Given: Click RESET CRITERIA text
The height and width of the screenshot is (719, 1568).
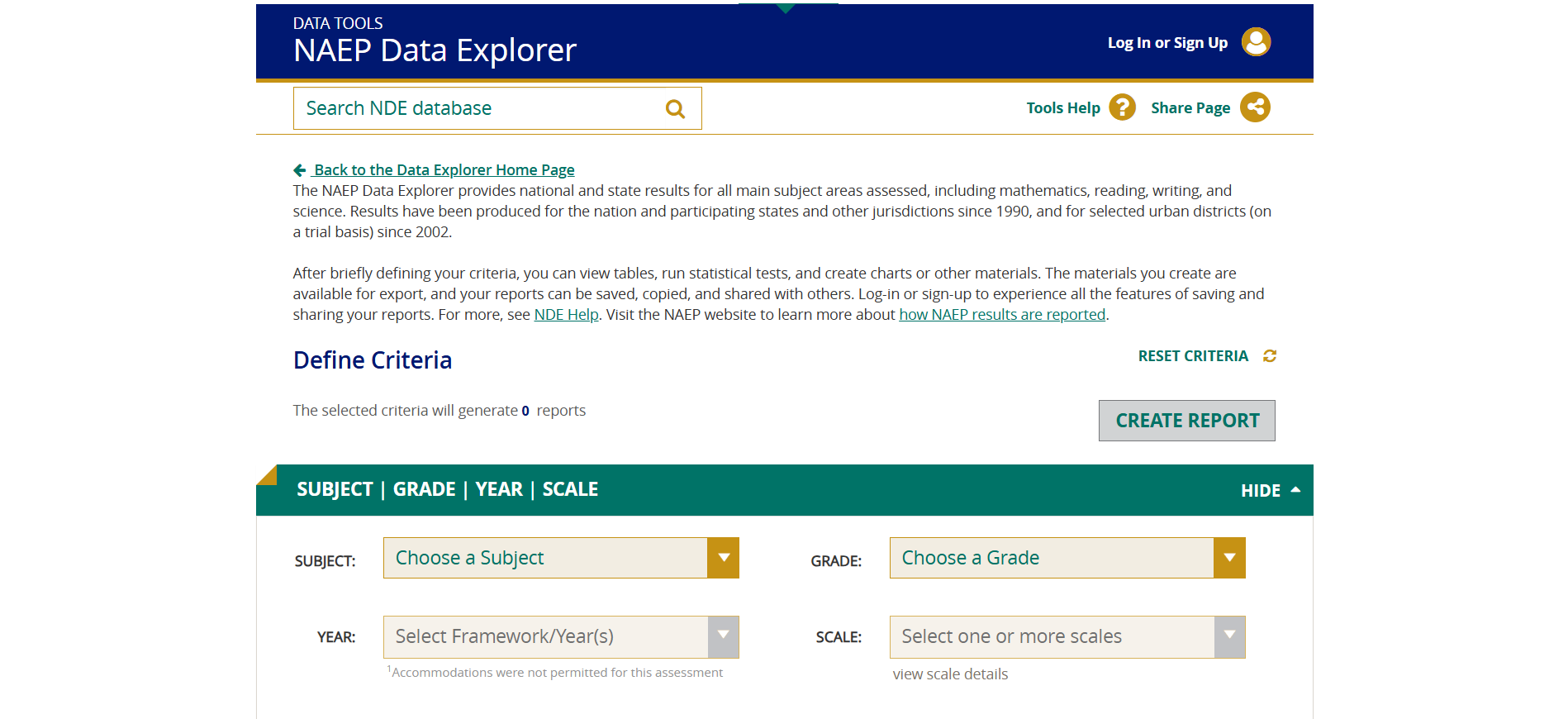Looking at the screenshot, I should tap(1193, 356).
